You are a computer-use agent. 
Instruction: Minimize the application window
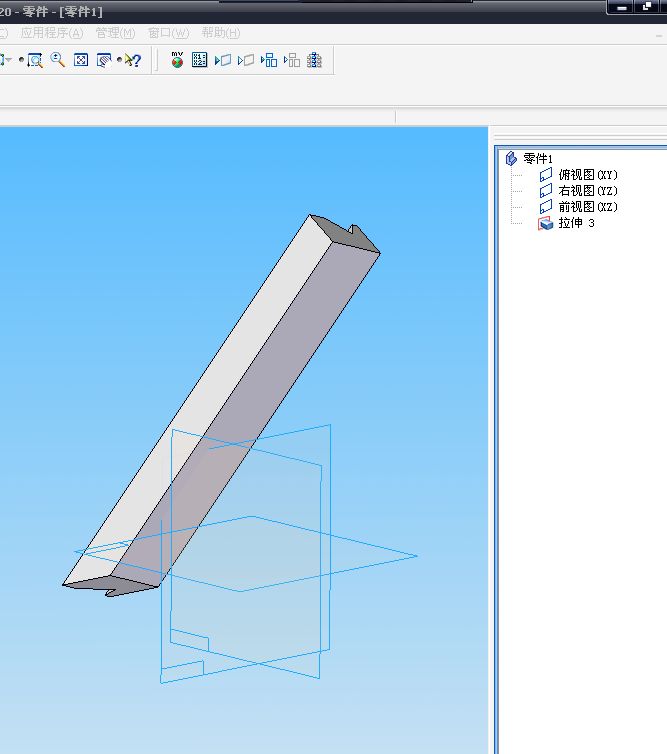tap(621, 7)
